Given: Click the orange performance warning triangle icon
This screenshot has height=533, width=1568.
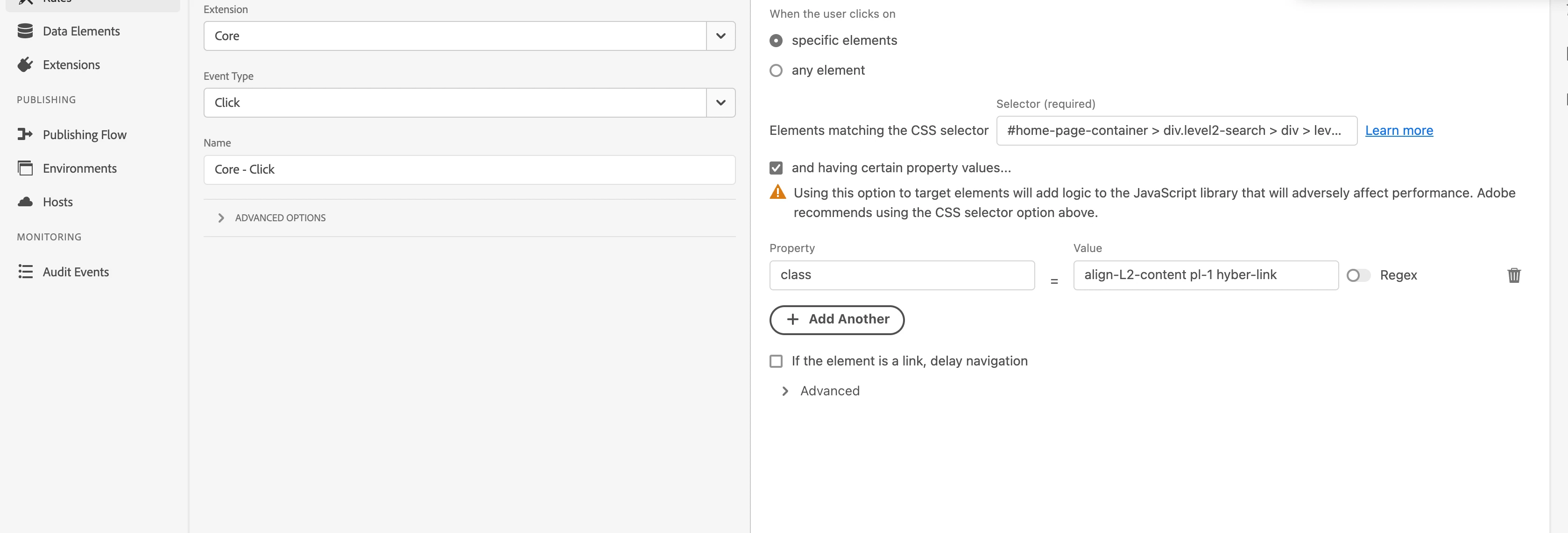Looking at the screenshot, I should pos(777,193).
